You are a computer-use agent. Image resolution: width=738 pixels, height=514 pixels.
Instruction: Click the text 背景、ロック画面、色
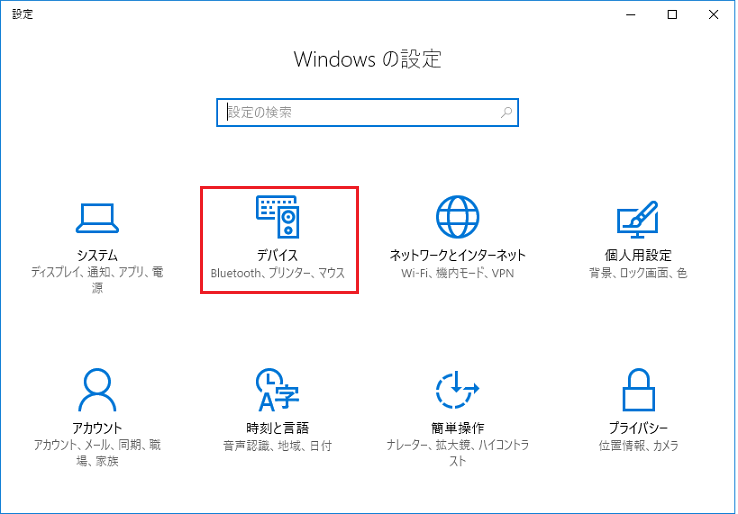click(x=638, y=273)
